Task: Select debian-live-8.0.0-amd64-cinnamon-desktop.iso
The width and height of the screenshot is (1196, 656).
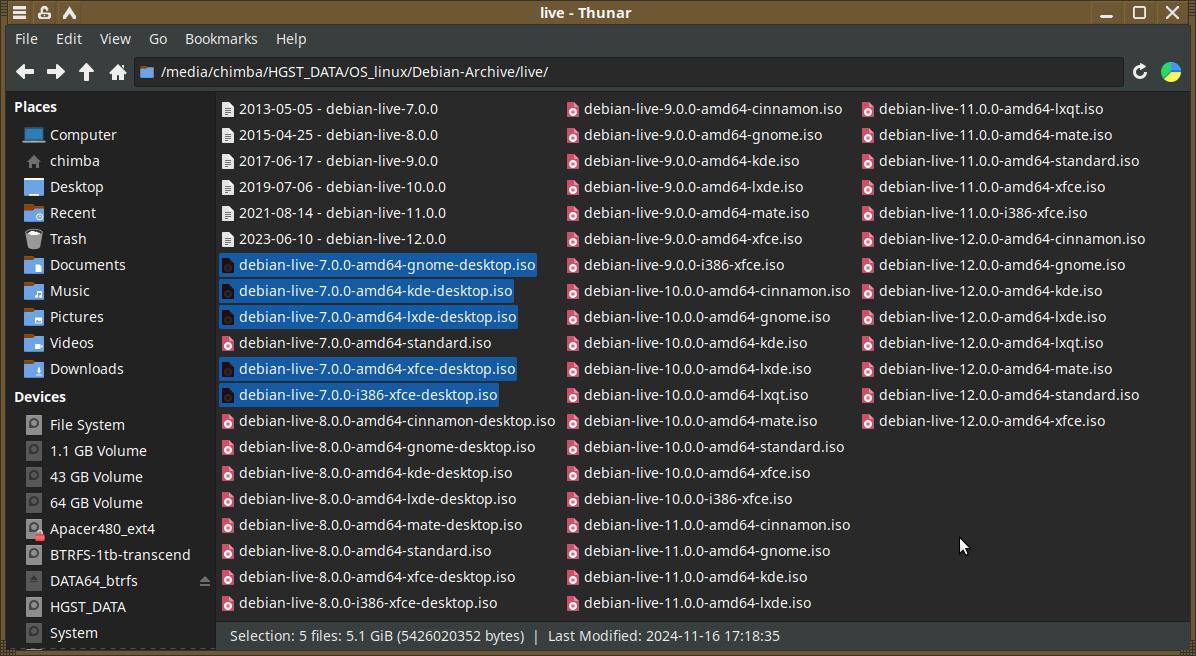Action: [x=388, y=421]
